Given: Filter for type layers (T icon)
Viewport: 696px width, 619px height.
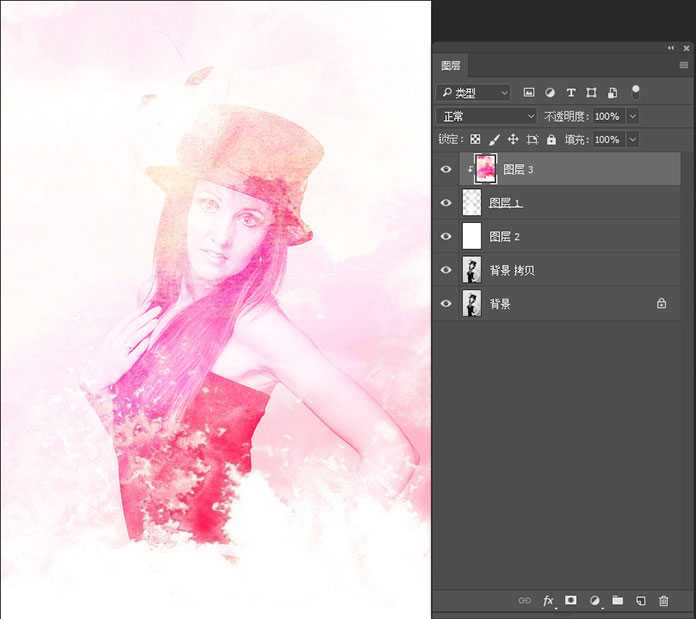Looking at the screenshot, I should coord(571,93).
